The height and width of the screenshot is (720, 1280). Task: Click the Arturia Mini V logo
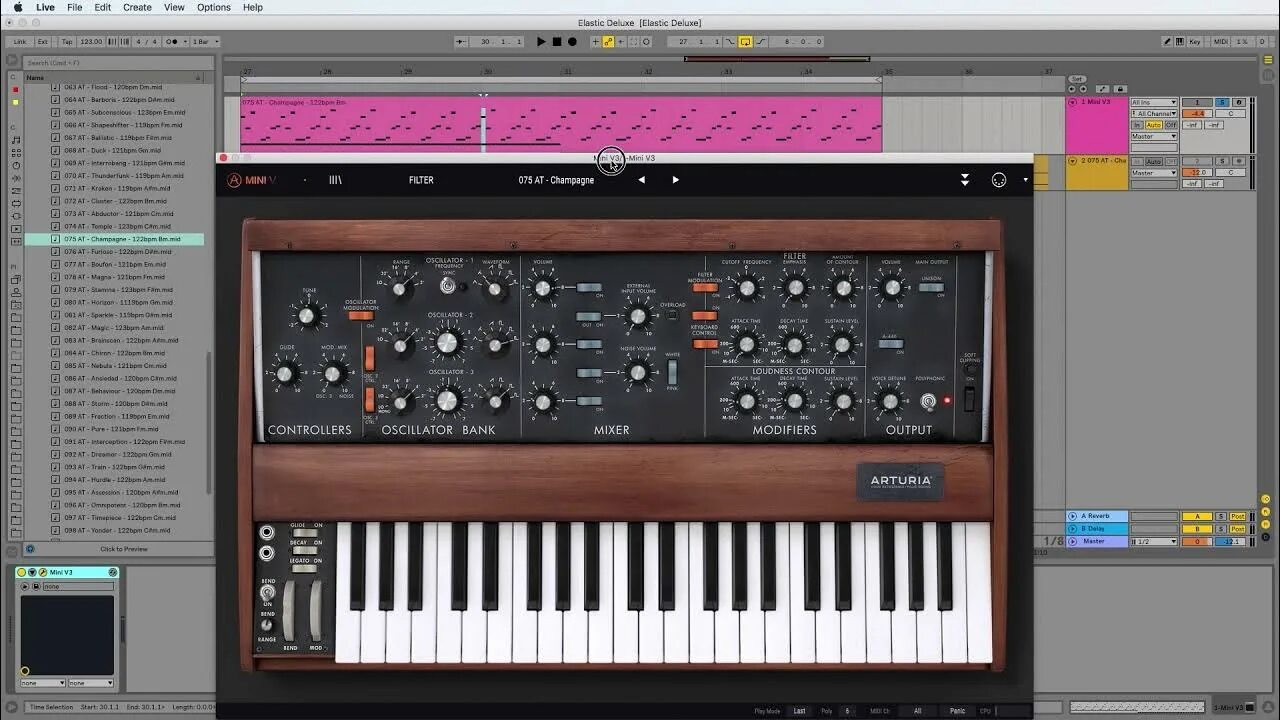tap(251, 180)
